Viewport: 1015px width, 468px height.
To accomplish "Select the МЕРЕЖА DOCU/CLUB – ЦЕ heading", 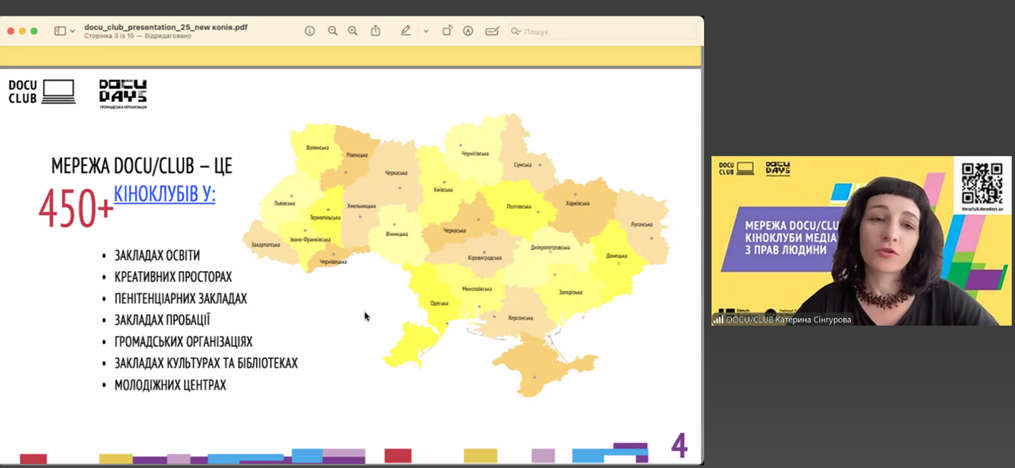I will tap(142, 166).
